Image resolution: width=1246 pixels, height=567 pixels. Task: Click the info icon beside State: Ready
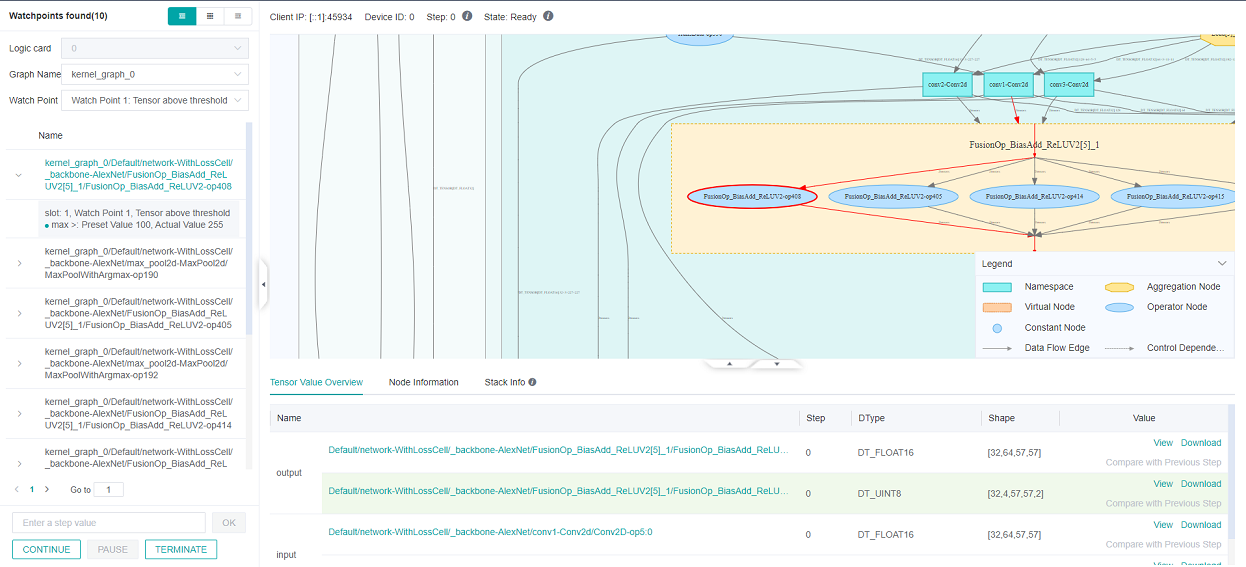click(548, 17)
